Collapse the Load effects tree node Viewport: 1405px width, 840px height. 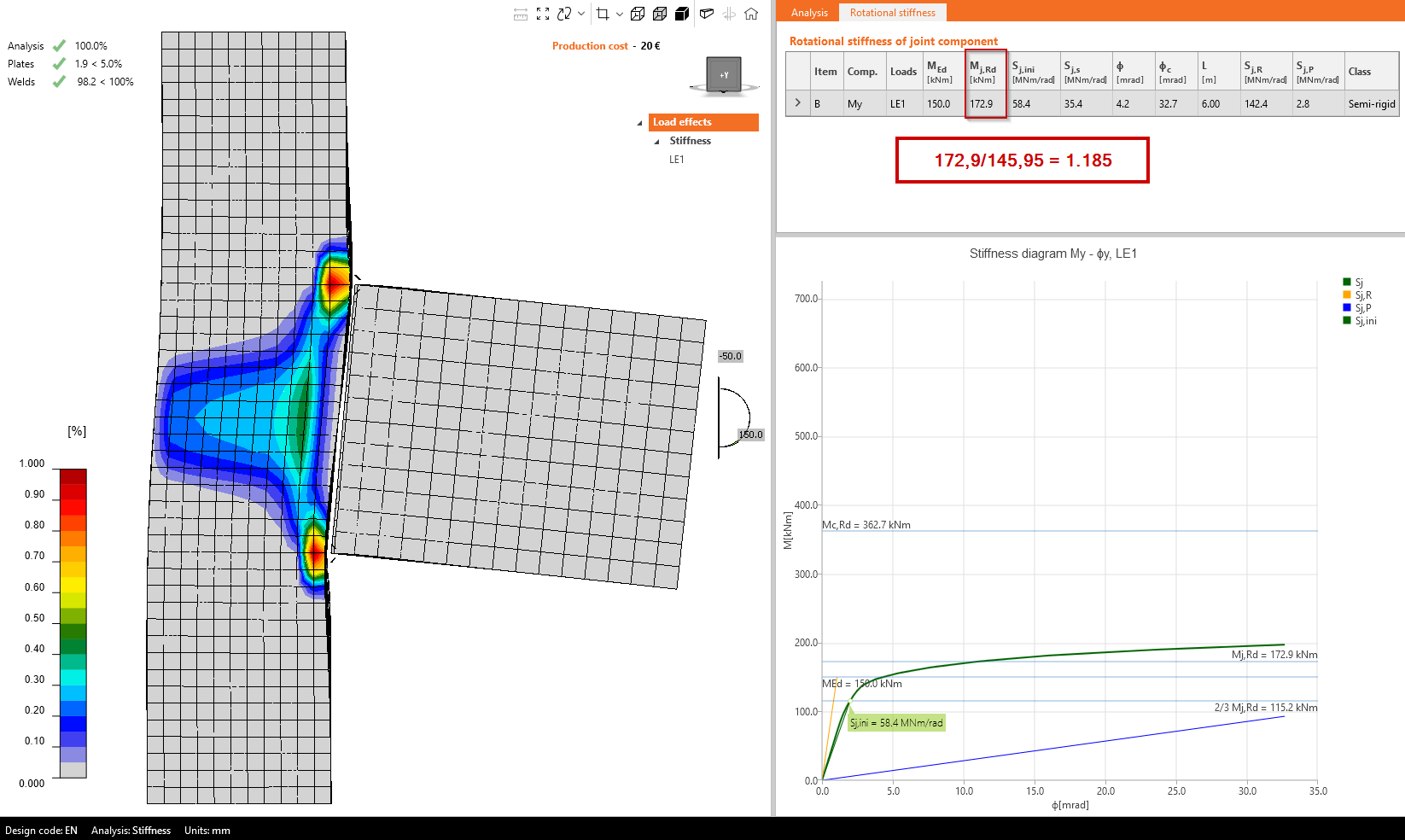[639, 123]
